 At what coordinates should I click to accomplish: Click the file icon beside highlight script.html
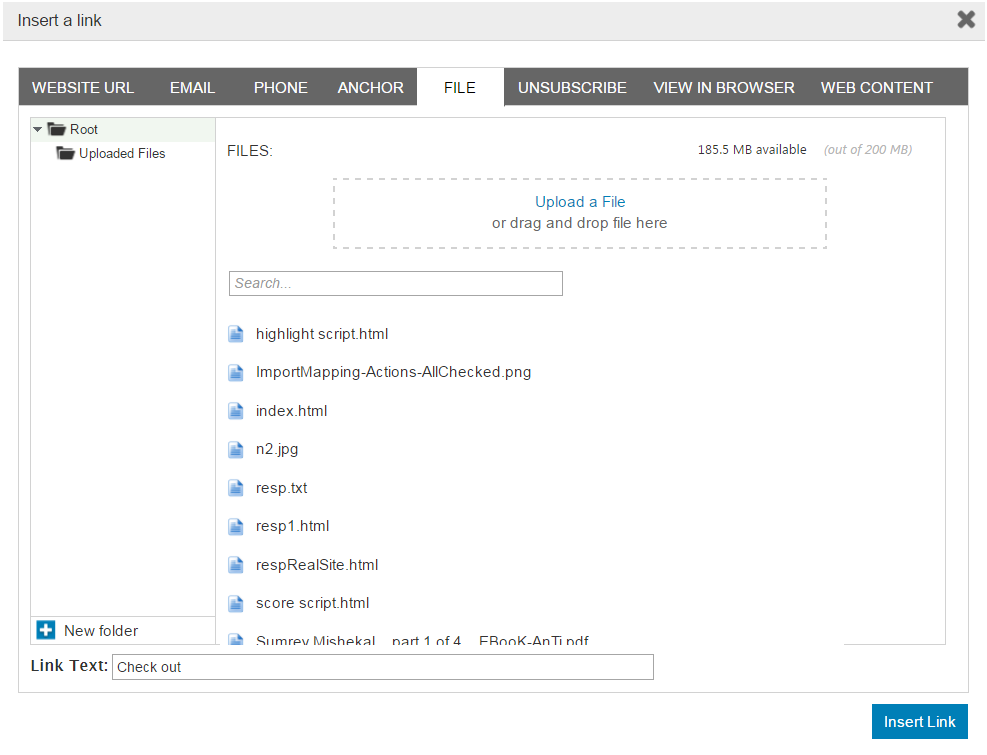[x=236, y=334]
